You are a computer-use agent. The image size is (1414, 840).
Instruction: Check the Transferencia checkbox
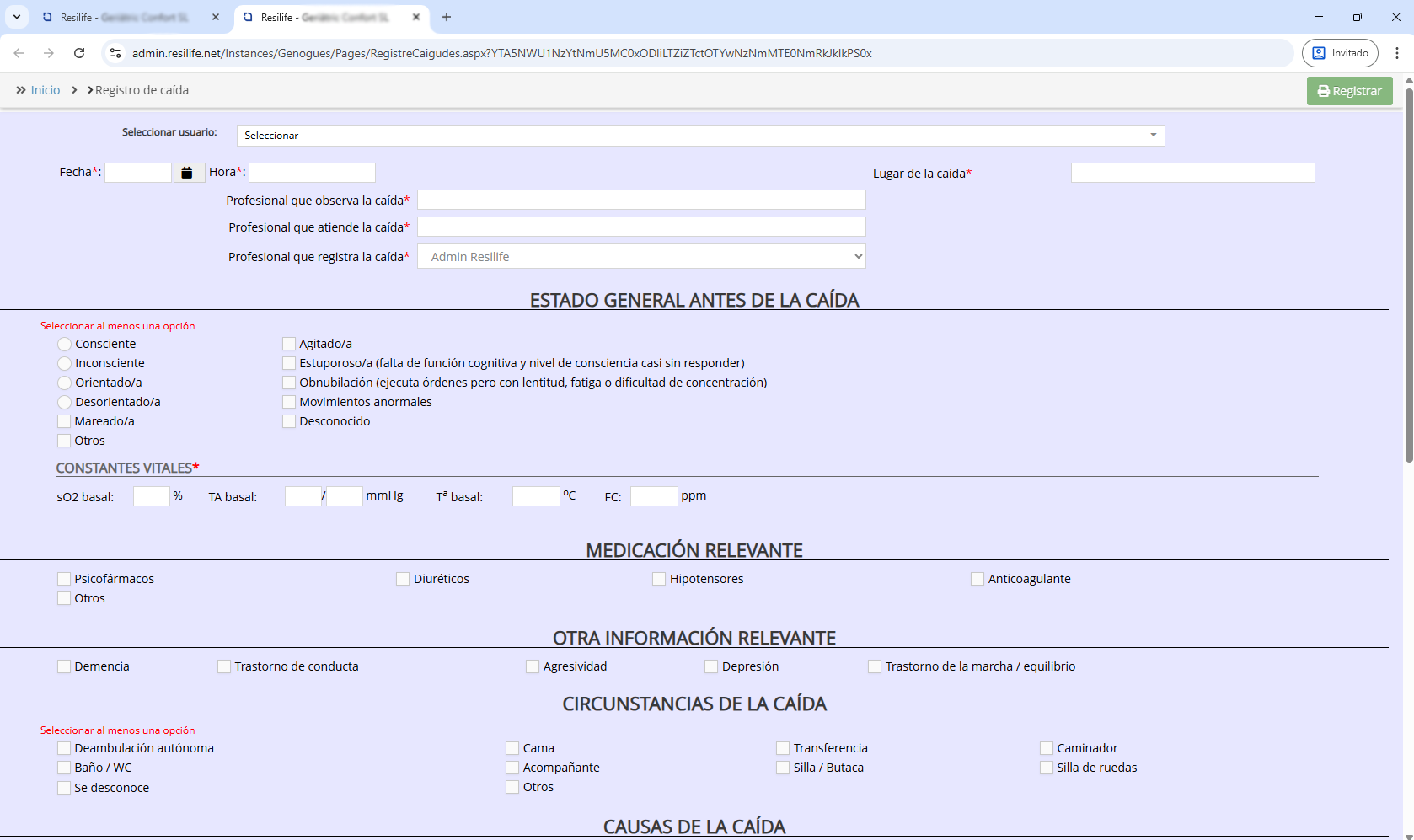pyautogui.click(x=783, y=748)
